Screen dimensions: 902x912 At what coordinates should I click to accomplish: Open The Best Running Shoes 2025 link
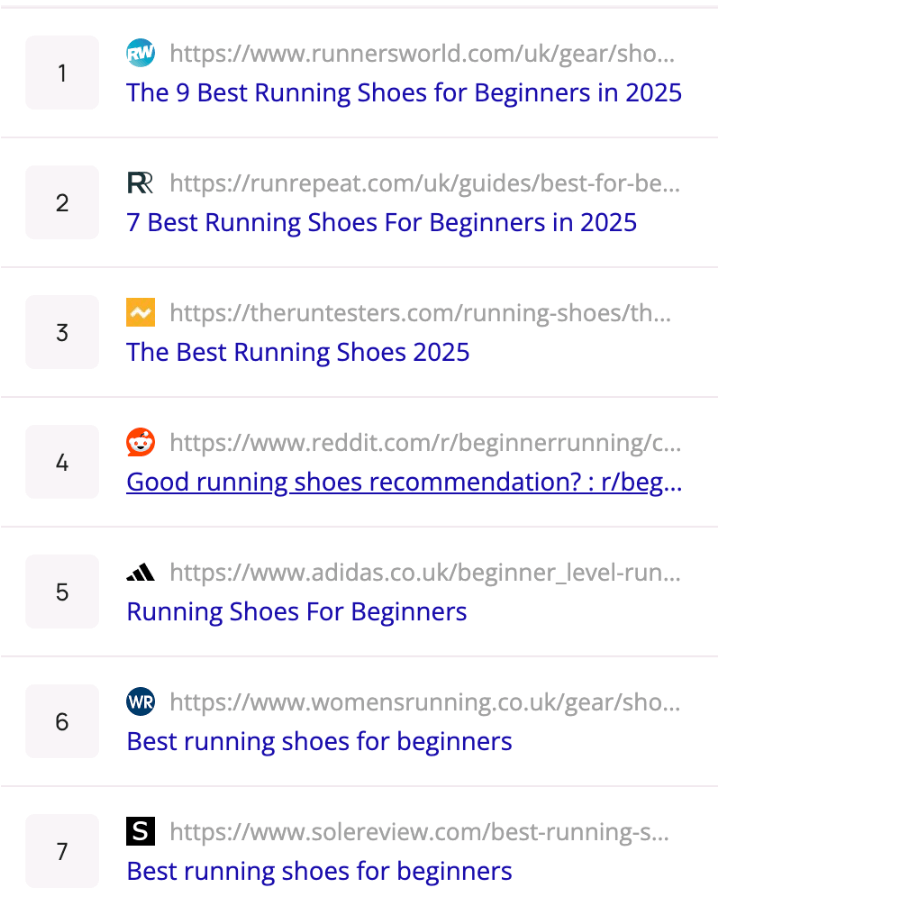[x=298, y=352]
